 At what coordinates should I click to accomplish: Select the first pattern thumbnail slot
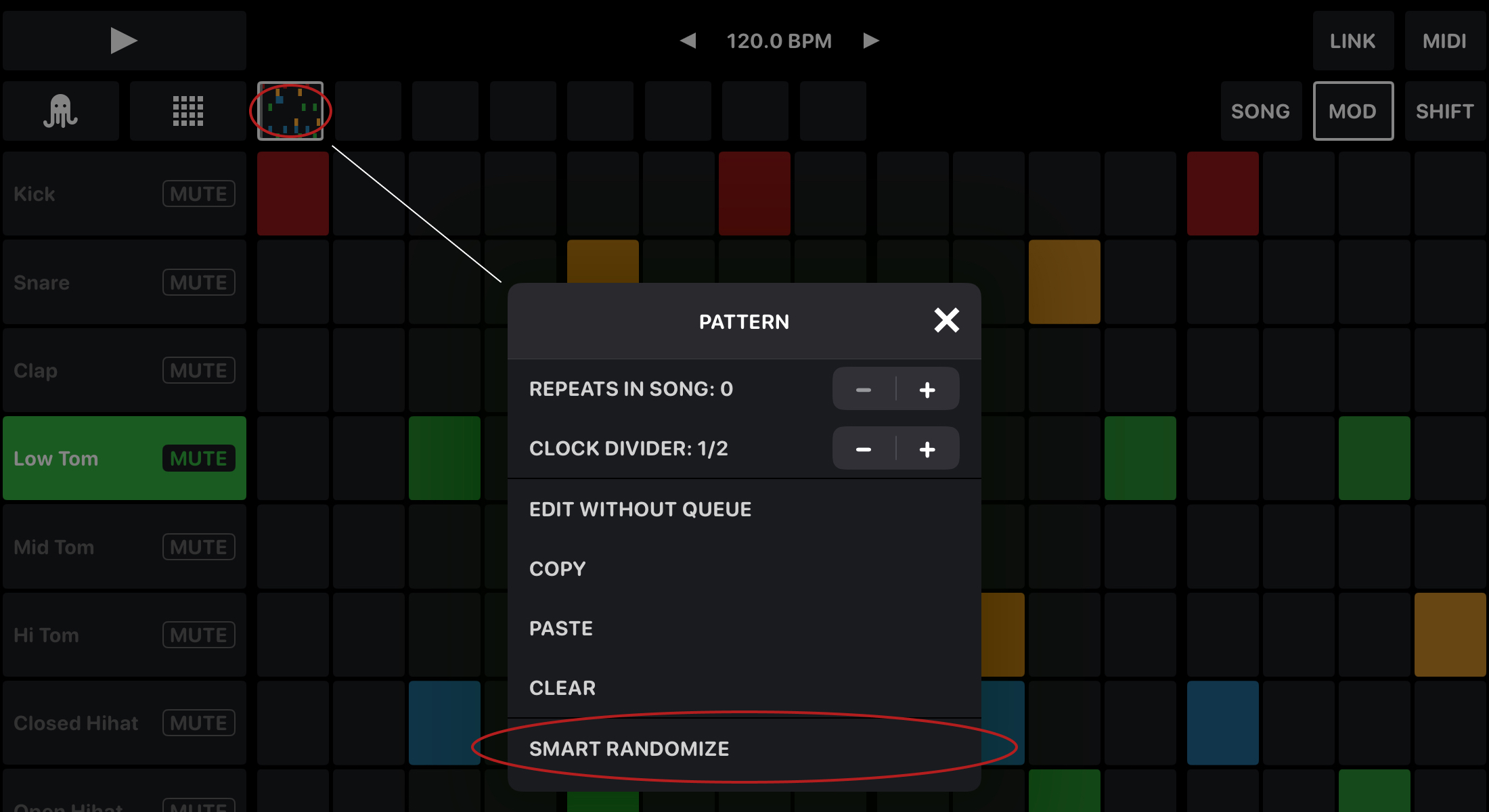point(290,111)
